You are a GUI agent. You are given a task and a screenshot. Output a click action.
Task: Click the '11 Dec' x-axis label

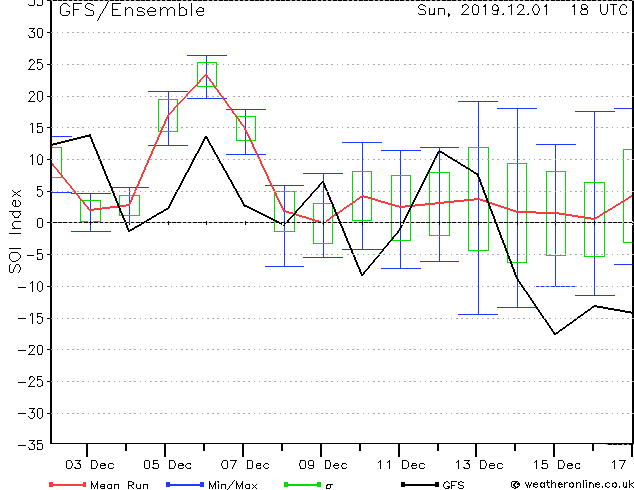tap(401, 465)
